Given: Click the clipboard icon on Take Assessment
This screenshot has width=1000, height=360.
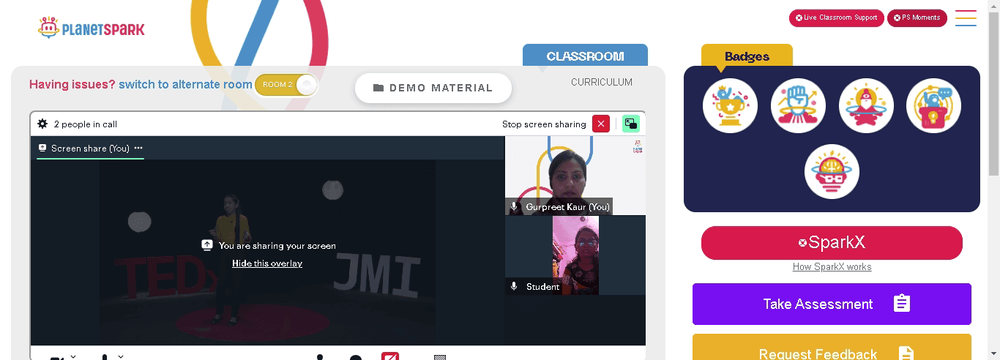Looking at the screenshot, I should pyautogui.click(x=901, y=303).
